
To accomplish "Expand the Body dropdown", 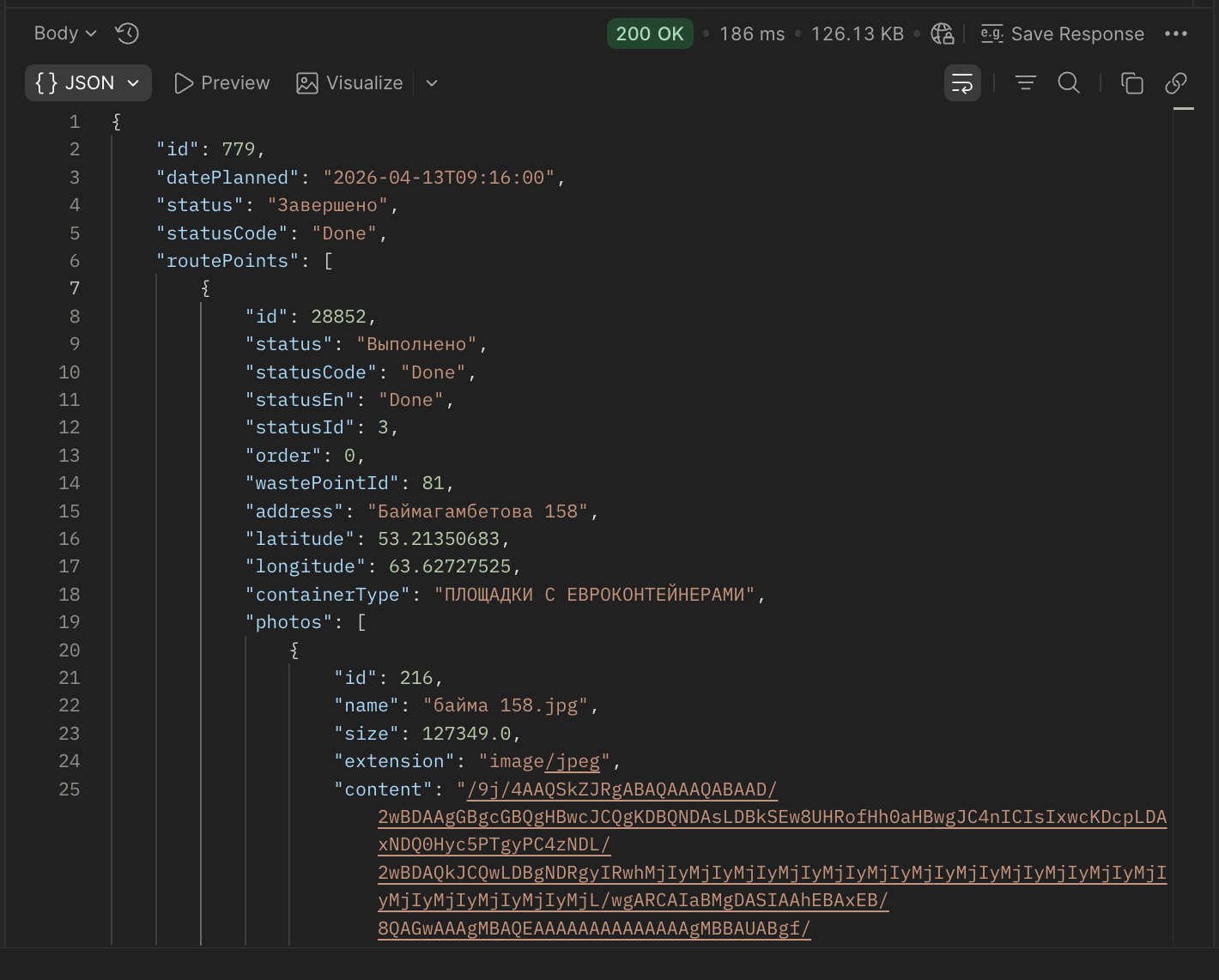I will (65, 33).
